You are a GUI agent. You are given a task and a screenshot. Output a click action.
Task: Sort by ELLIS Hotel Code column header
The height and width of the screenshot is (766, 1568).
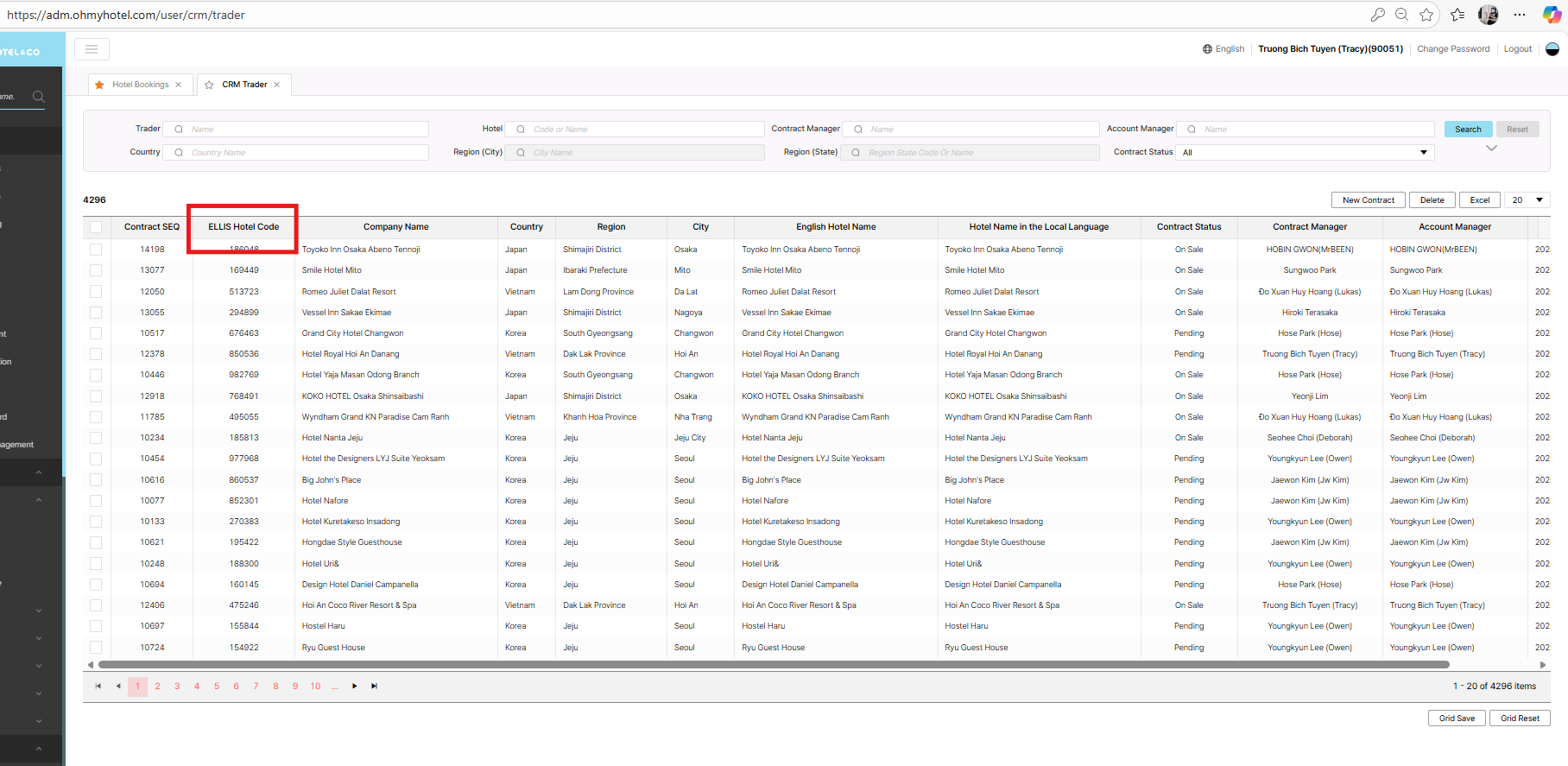pos(243,227)
